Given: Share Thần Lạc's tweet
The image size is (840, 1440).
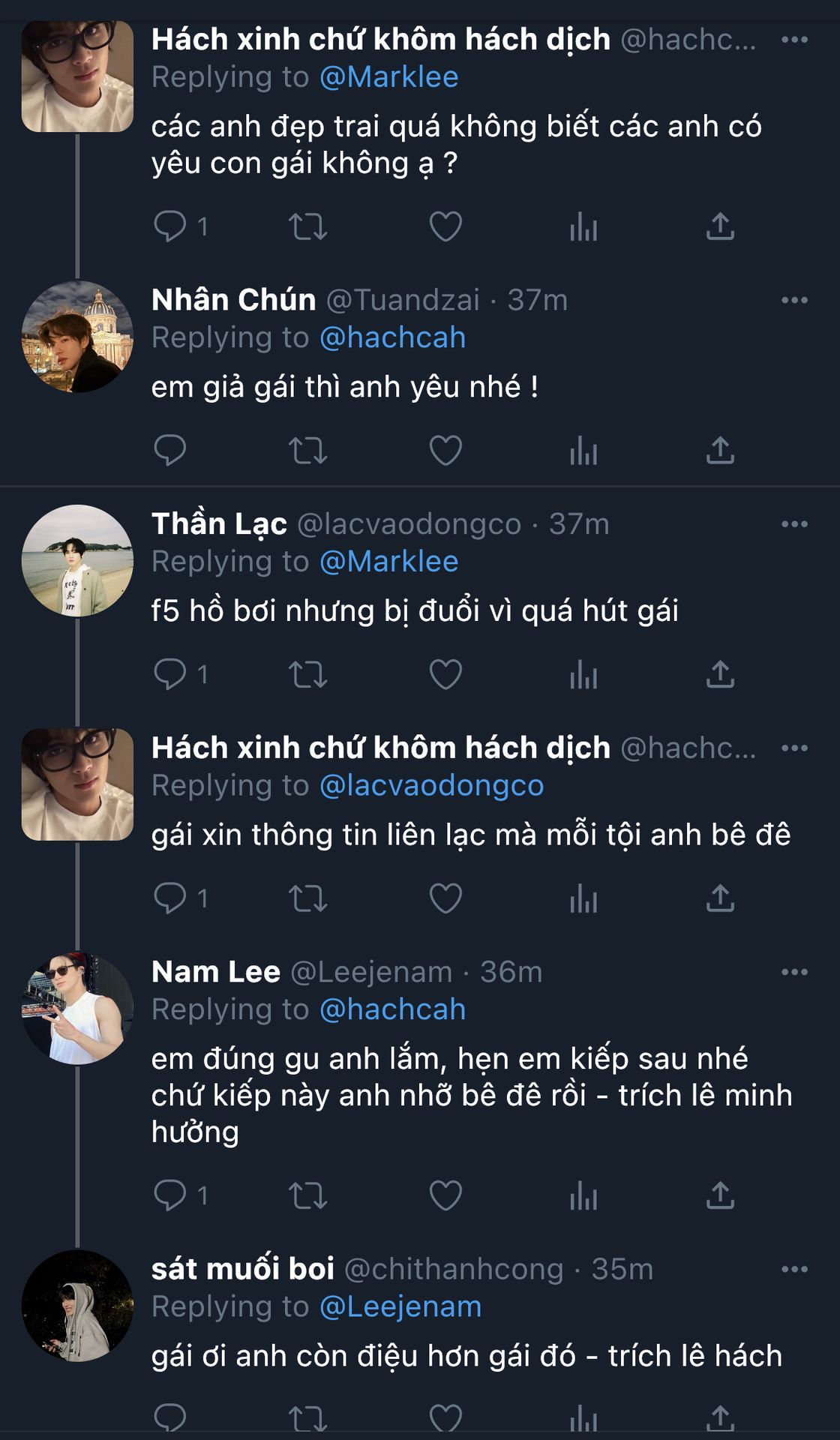Looking at the screenshot, I should click(720, 673).
